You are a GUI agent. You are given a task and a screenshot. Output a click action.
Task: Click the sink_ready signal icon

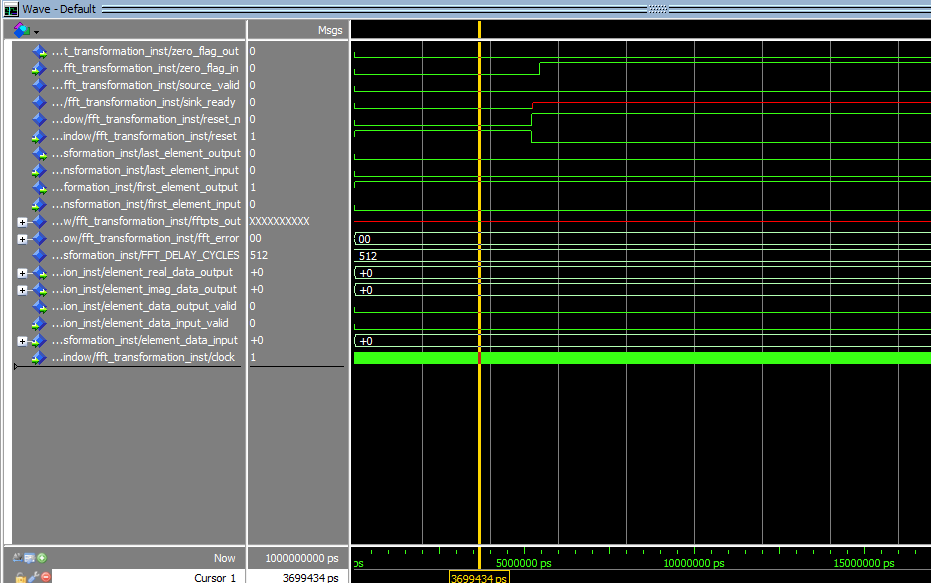click(39, 102)
